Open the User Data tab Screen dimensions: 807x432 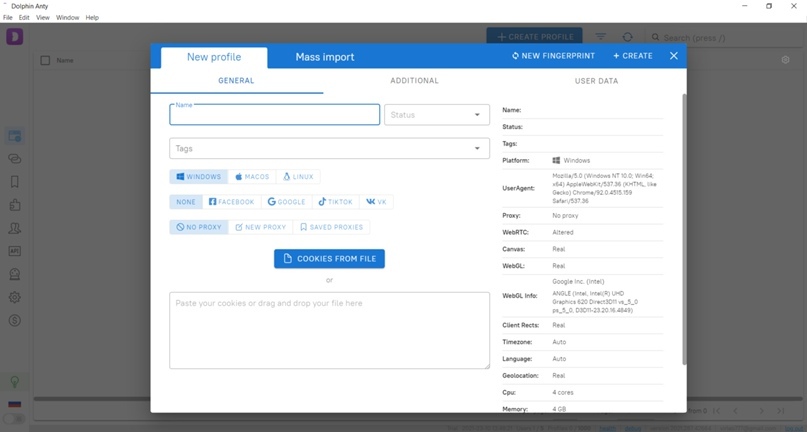[596, 81]
